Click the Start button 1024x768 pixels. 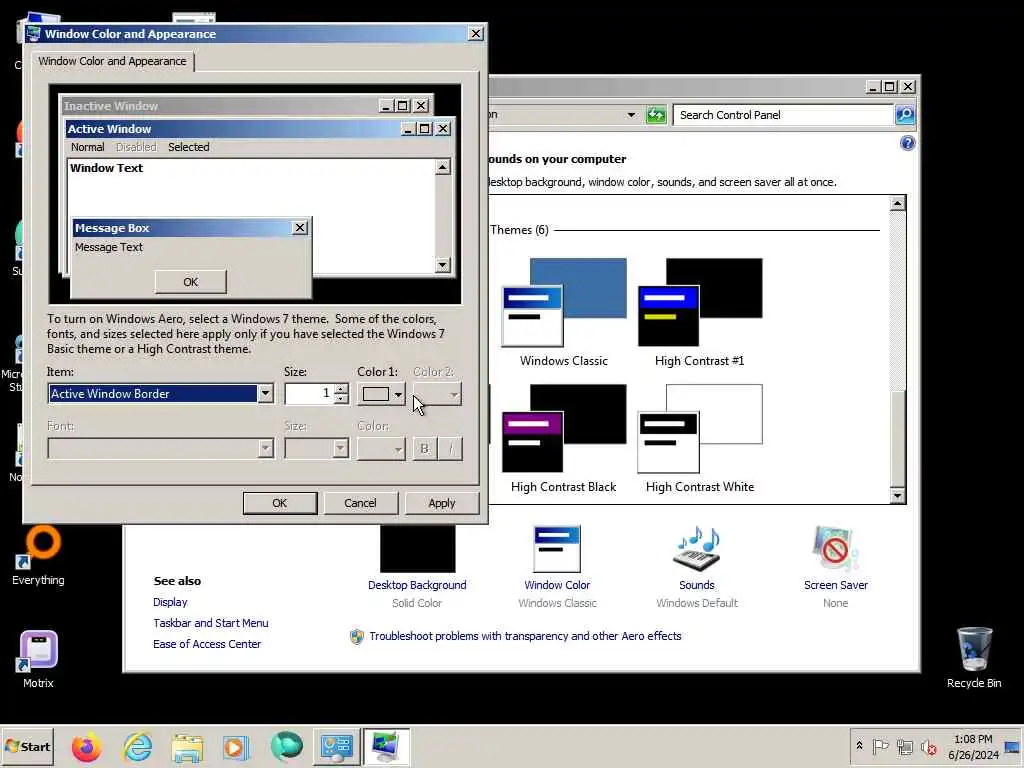27,746
